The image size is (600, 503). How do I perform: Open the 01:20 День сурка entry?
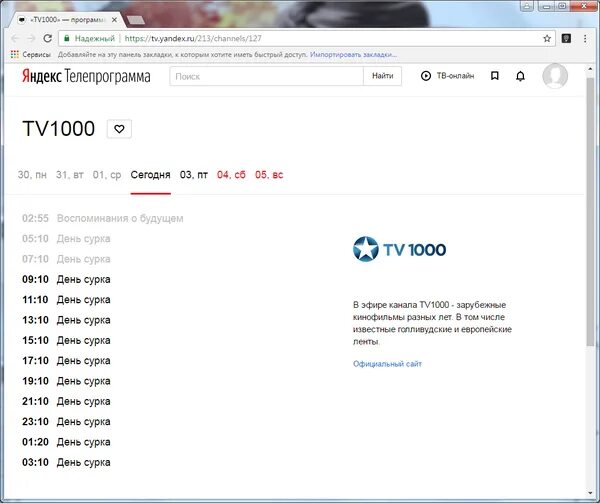coord(66,442)
